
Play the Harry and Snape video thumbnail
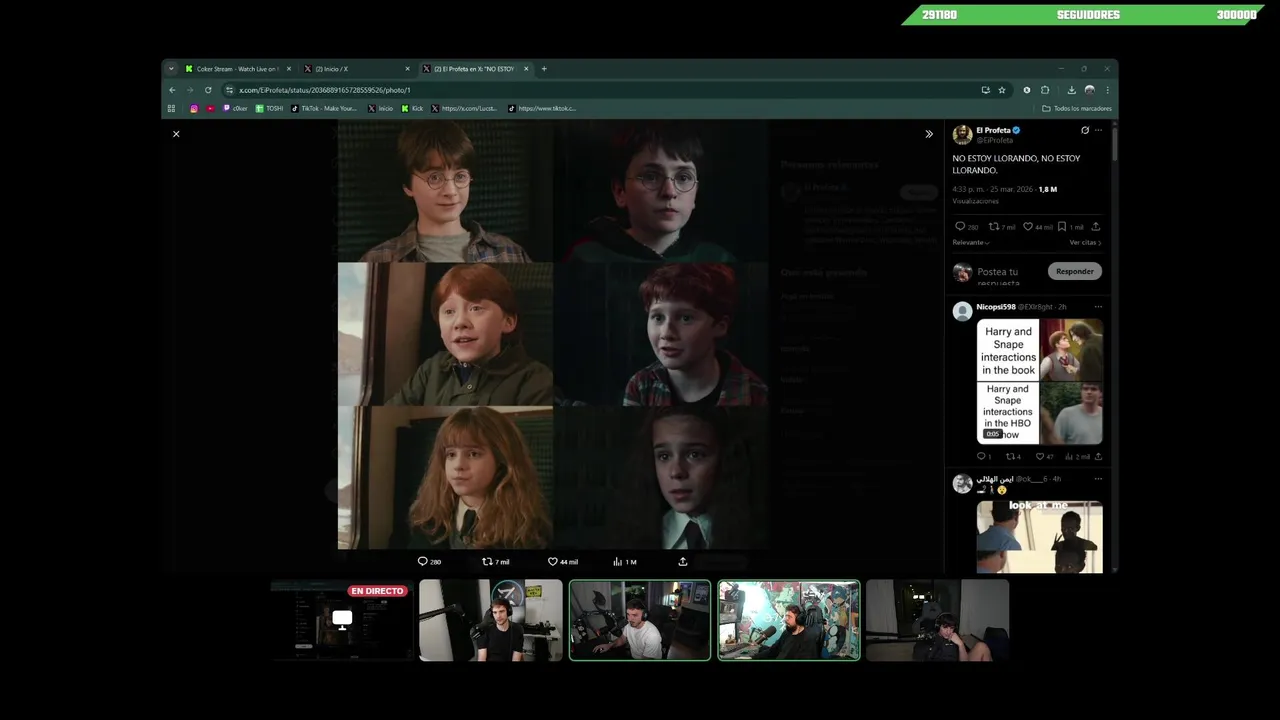click(x=1040, y=381)
